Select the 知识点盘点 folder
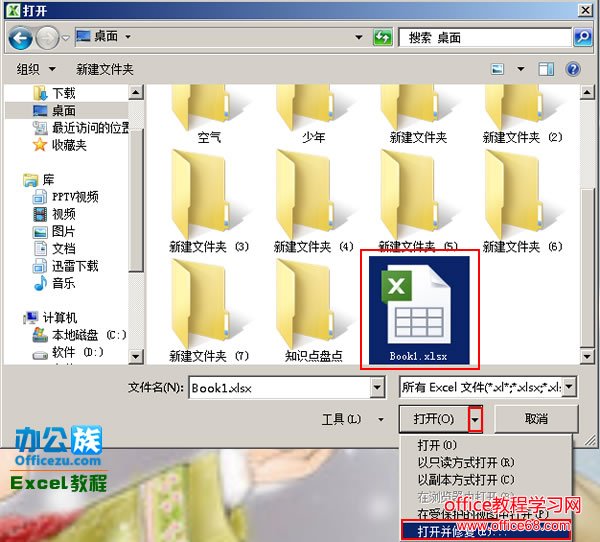The width and height of the screenshot is (600, 542). [313, 311]
